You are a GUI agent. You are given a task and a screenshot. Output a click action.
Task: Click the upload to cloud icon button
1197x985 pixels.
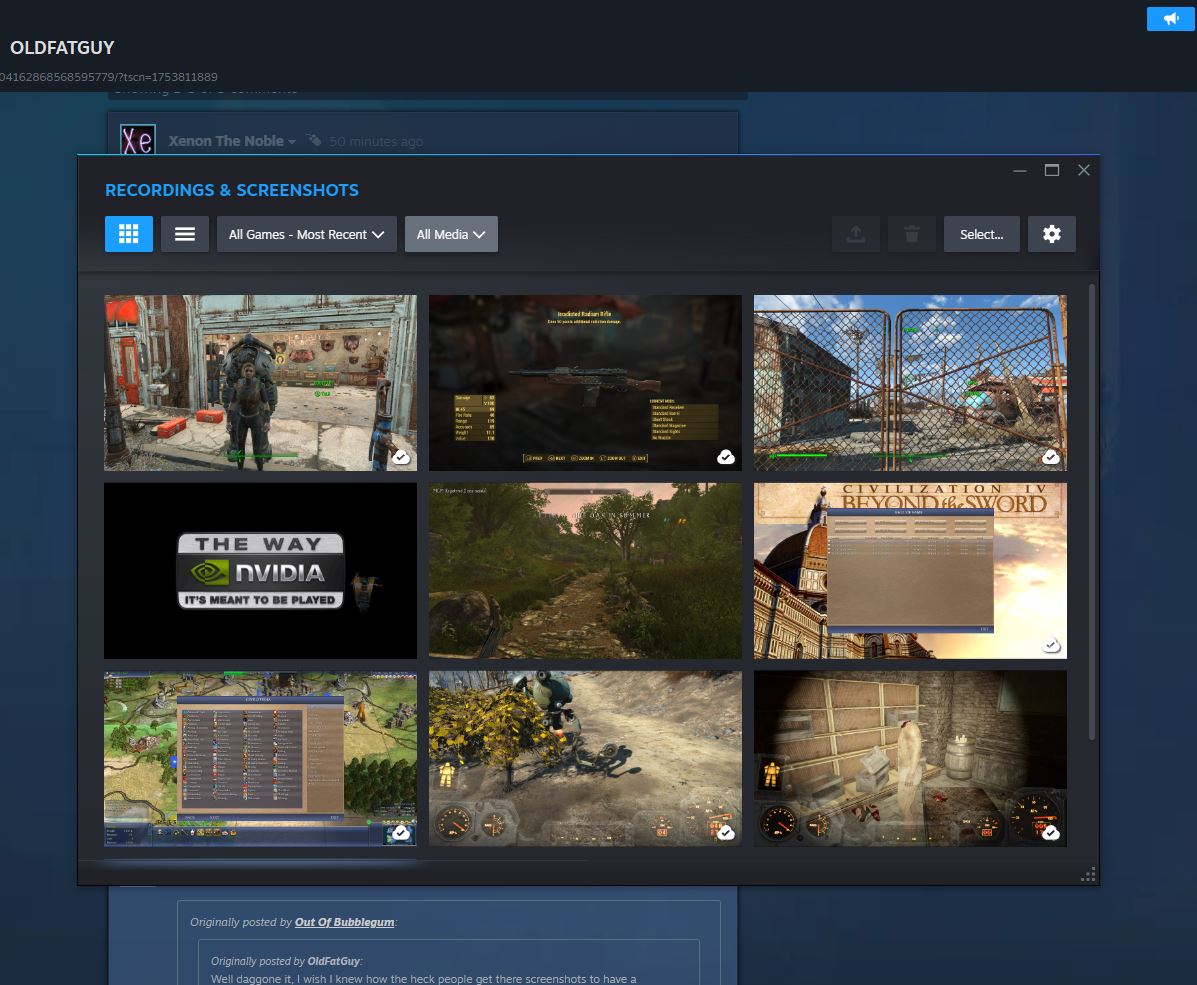[856, 234]
